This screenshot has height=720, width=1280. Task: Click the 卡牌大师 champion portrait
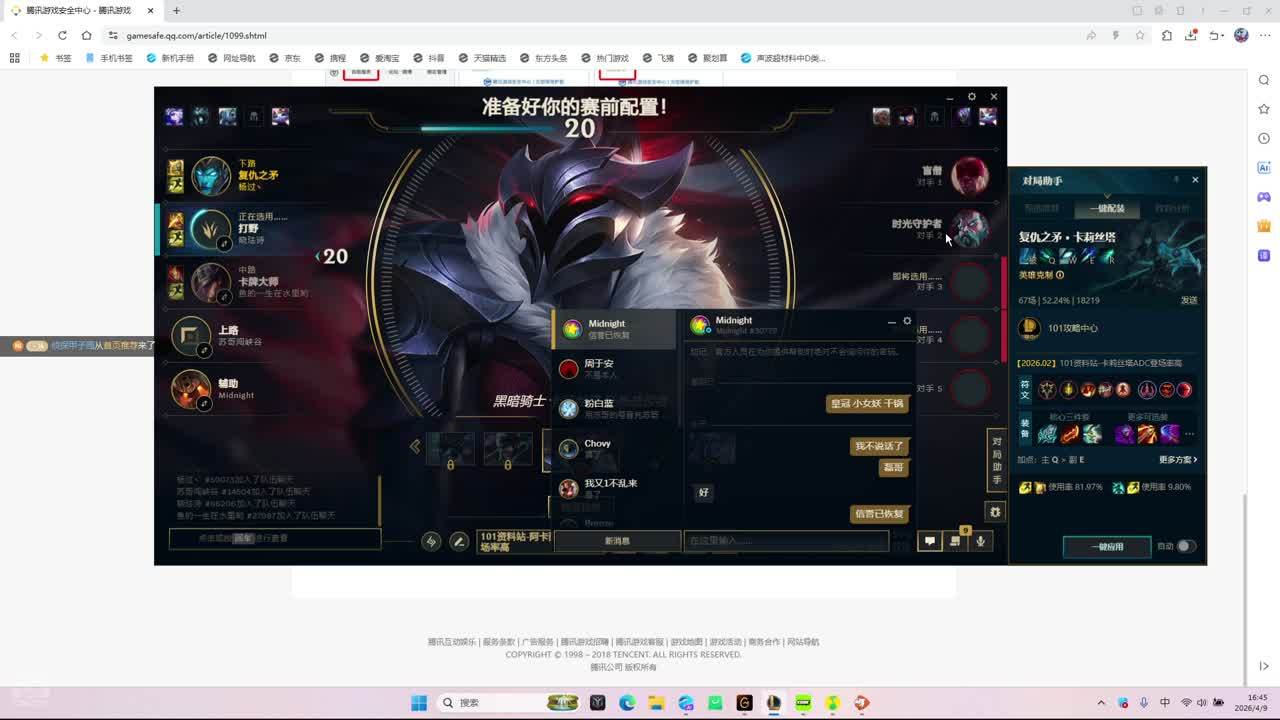pos(211,282)
